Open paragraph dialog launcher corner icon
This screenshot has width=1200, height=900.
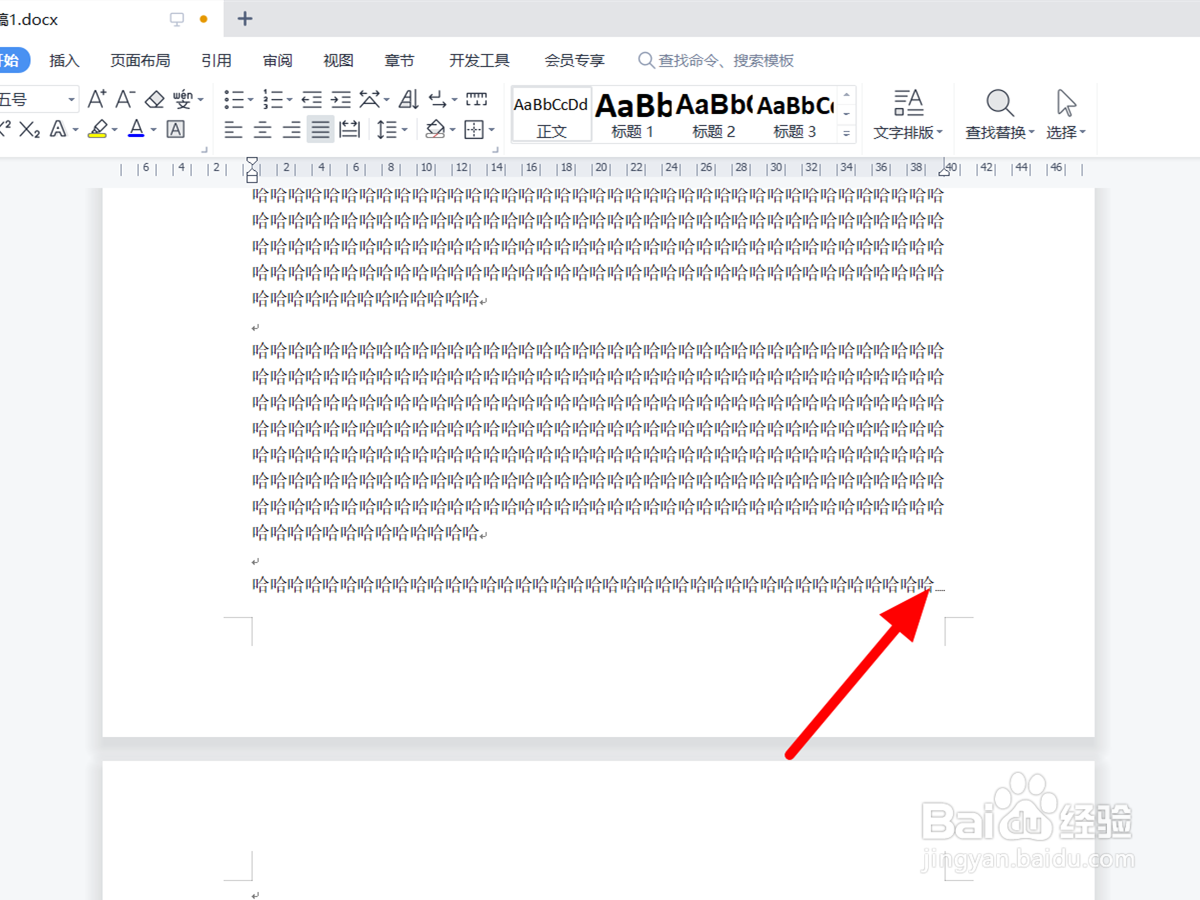coord(495,151)
